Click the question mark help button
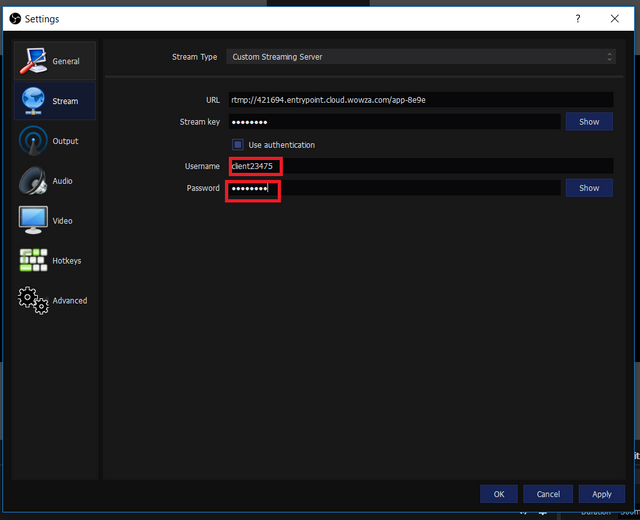The image size is (640, 520). [578, 18]
